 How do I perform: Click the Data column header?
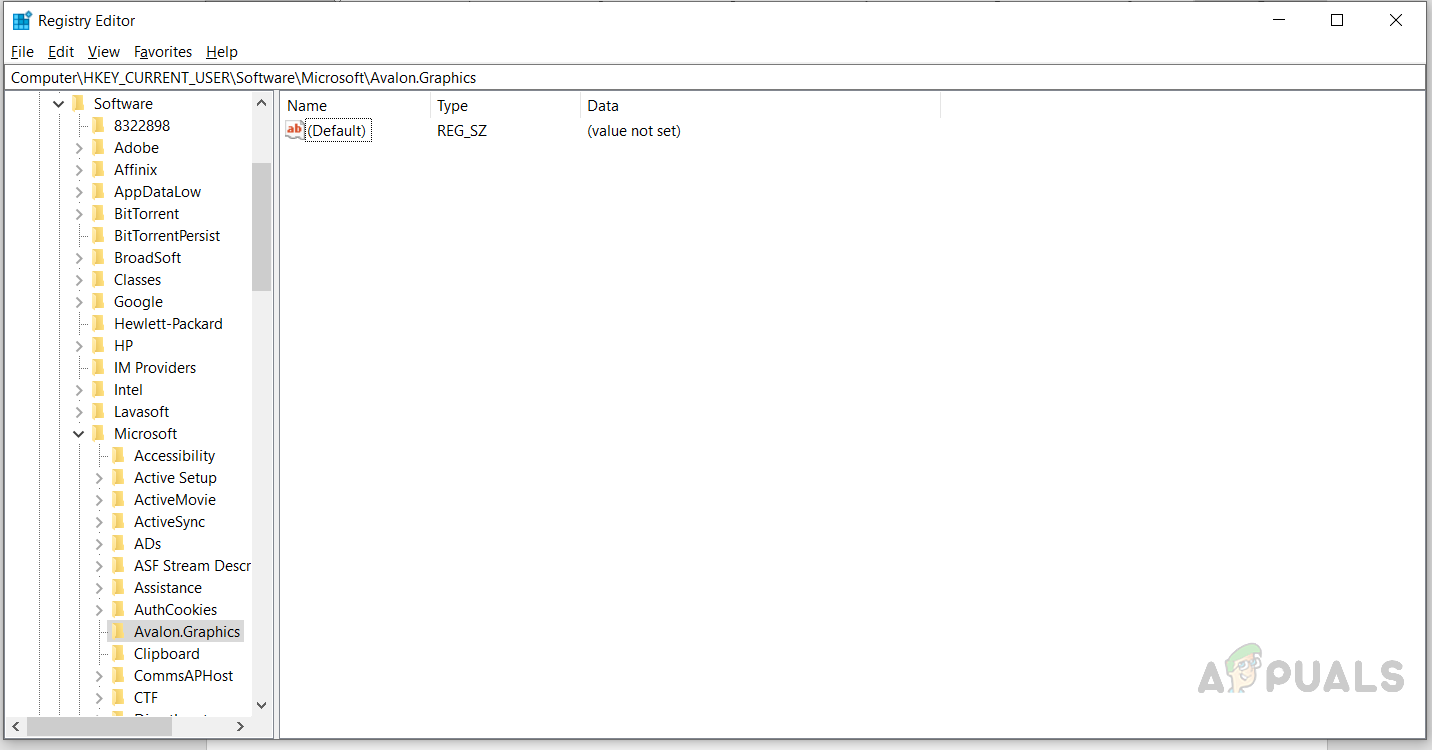(x=760, y=105)
